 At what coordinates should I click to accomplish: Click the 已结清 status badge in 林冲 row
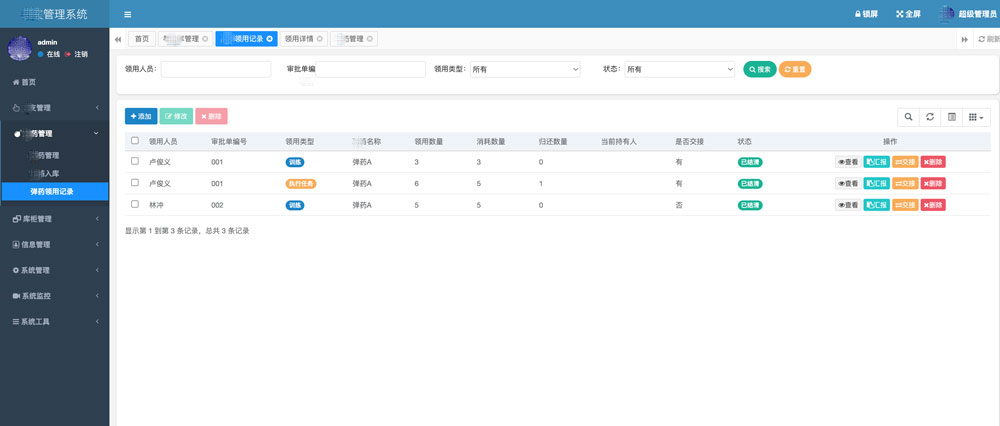tap(750, 205)
